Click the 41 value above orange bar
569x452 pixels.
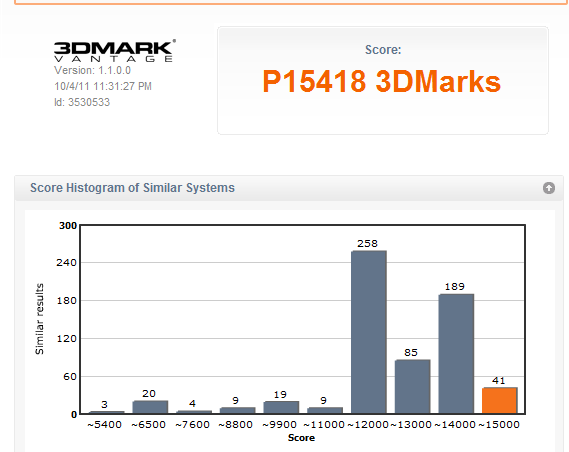(x=499, y=381)
